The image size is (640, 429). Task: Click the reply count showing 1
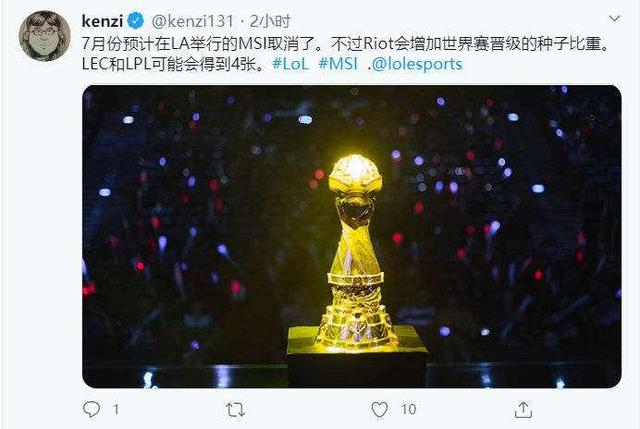pos(116,409)
